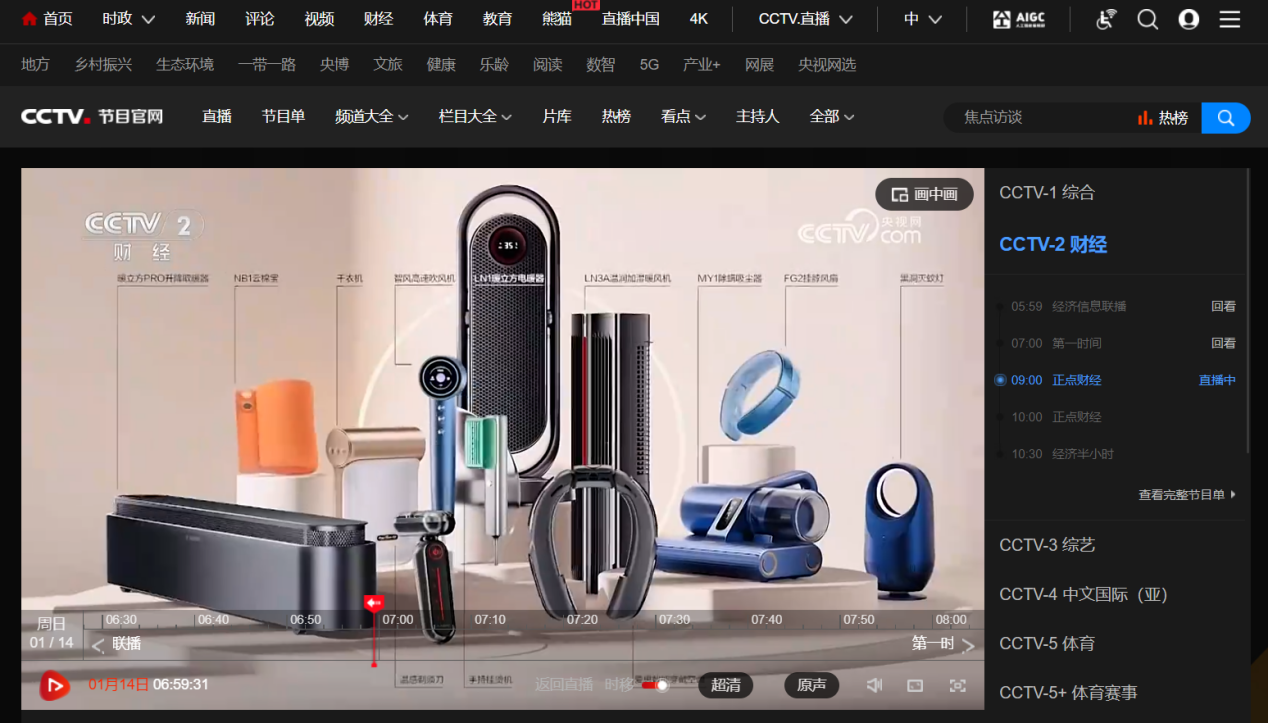
Task: Go to next timeline segment arrow beside 第一时
Action: pyautogui.click(x=968, y=646)
